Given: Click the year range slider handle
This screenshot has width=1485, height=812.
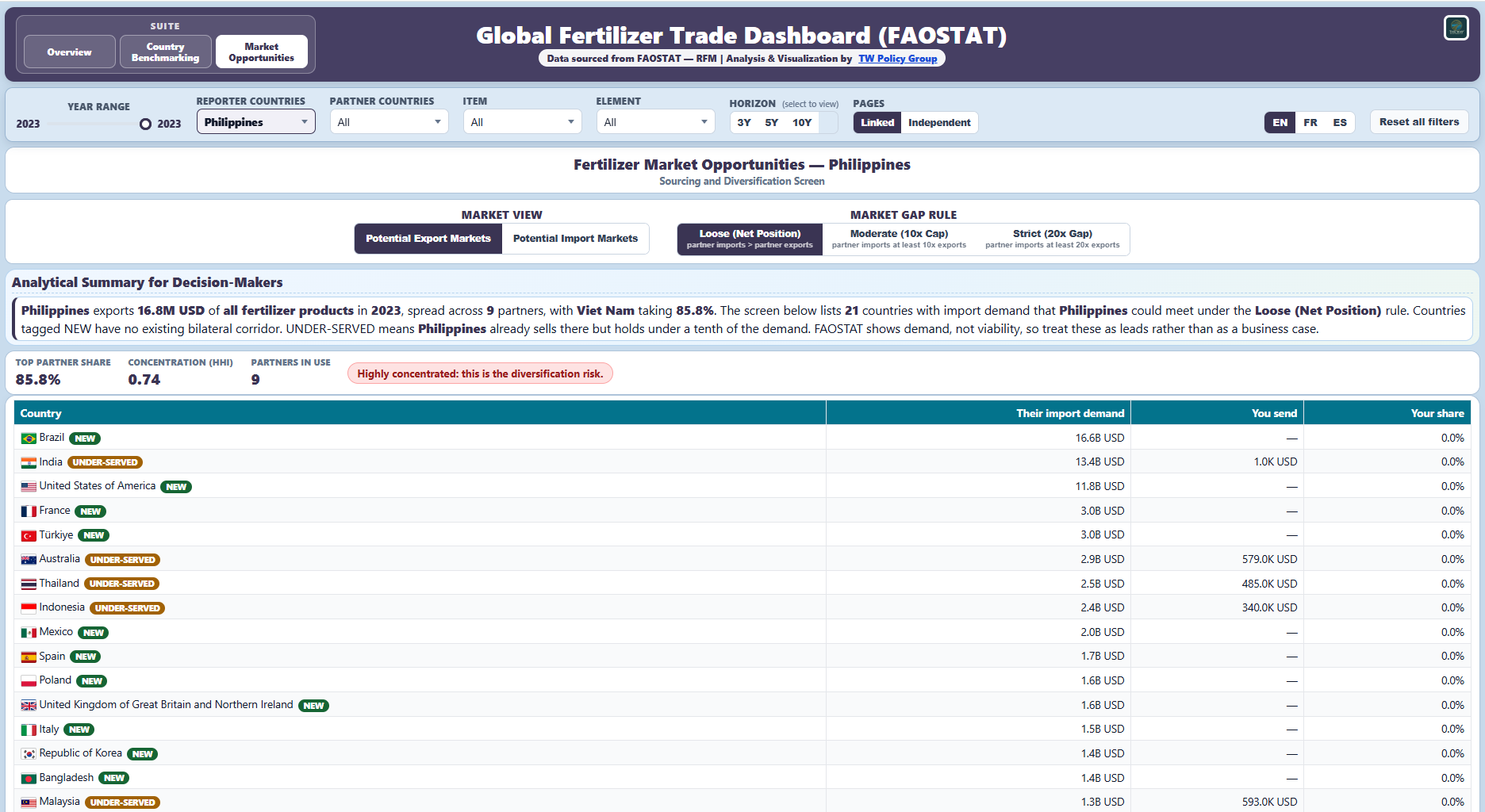Looking at the screenshot, I should pos(145,124).
